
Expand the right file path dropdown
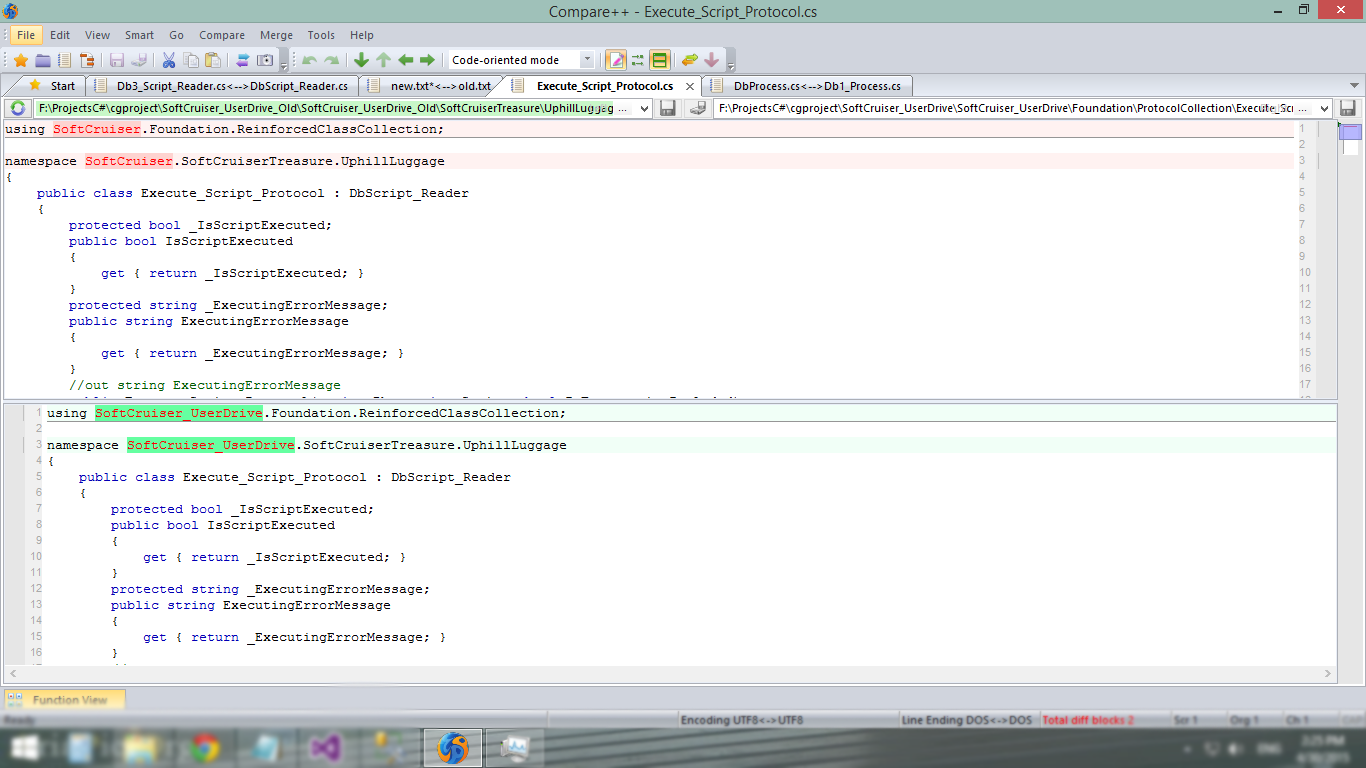[1324, 108]
